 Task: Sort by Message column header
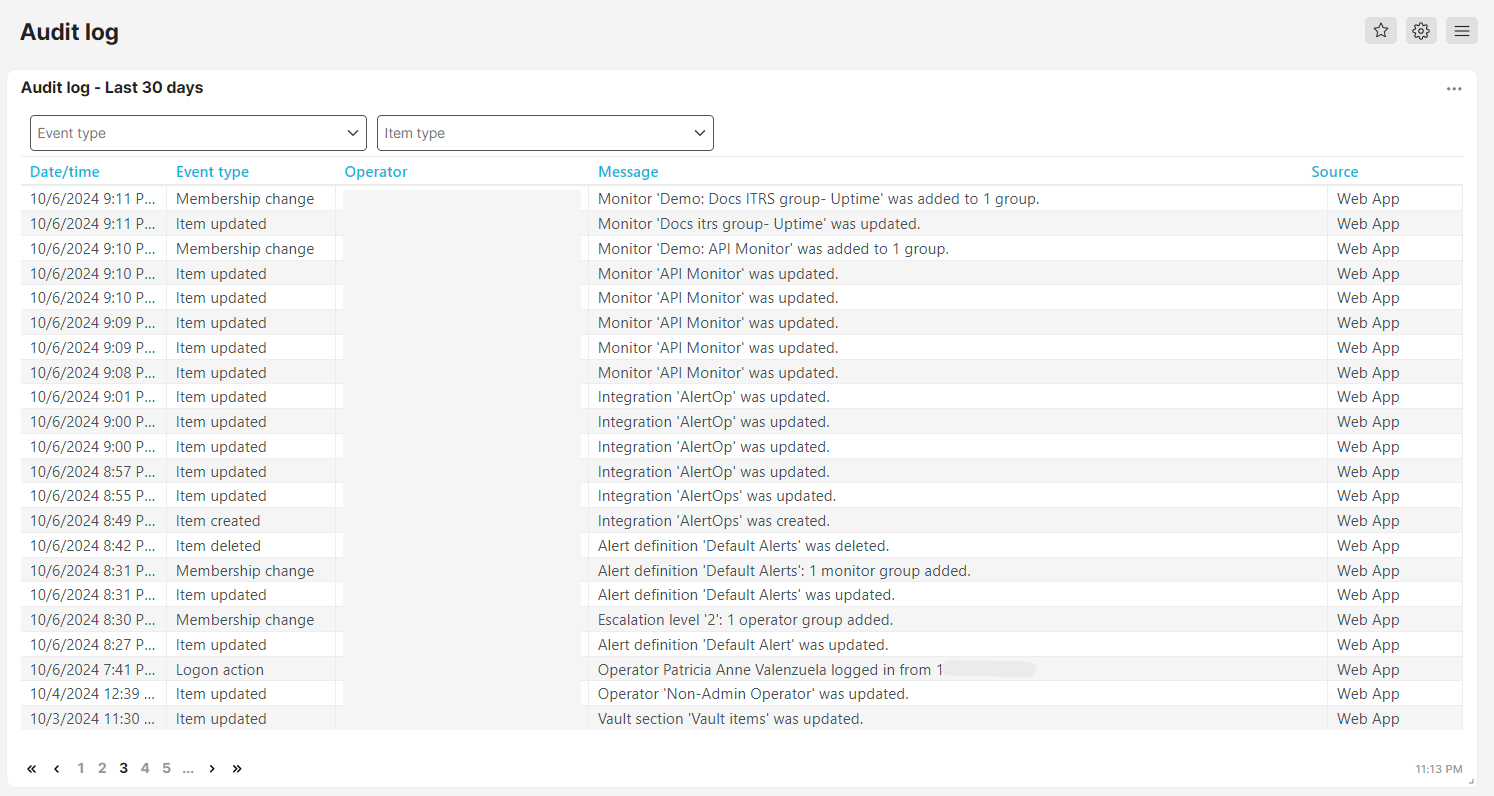(628, 172)
